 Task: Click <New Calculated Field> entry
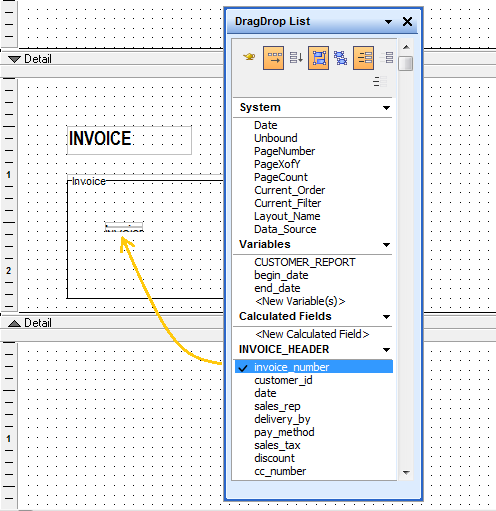coord(312,334)
